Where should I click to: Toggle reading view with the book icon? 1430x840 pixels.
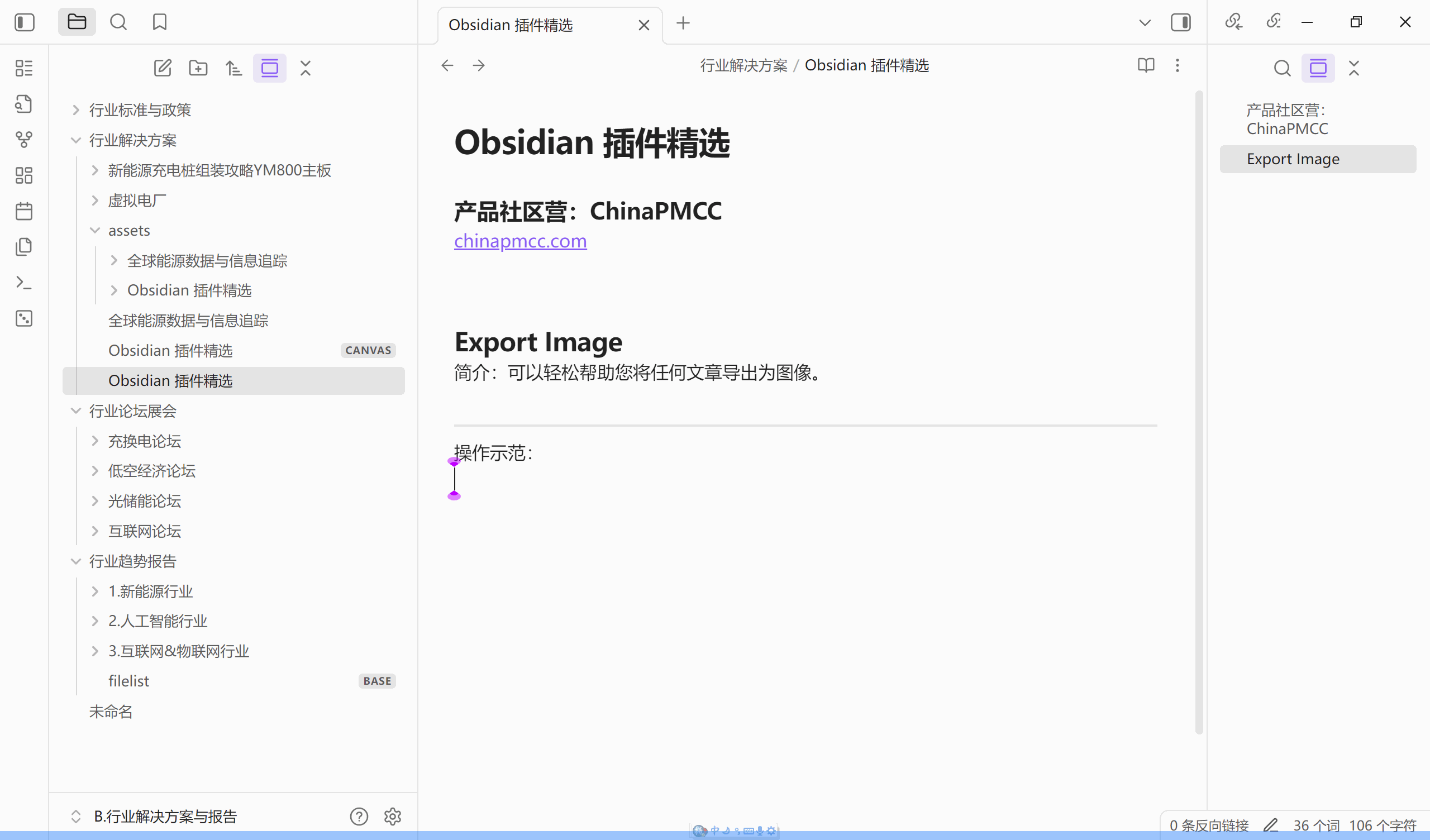[1145, 65]
